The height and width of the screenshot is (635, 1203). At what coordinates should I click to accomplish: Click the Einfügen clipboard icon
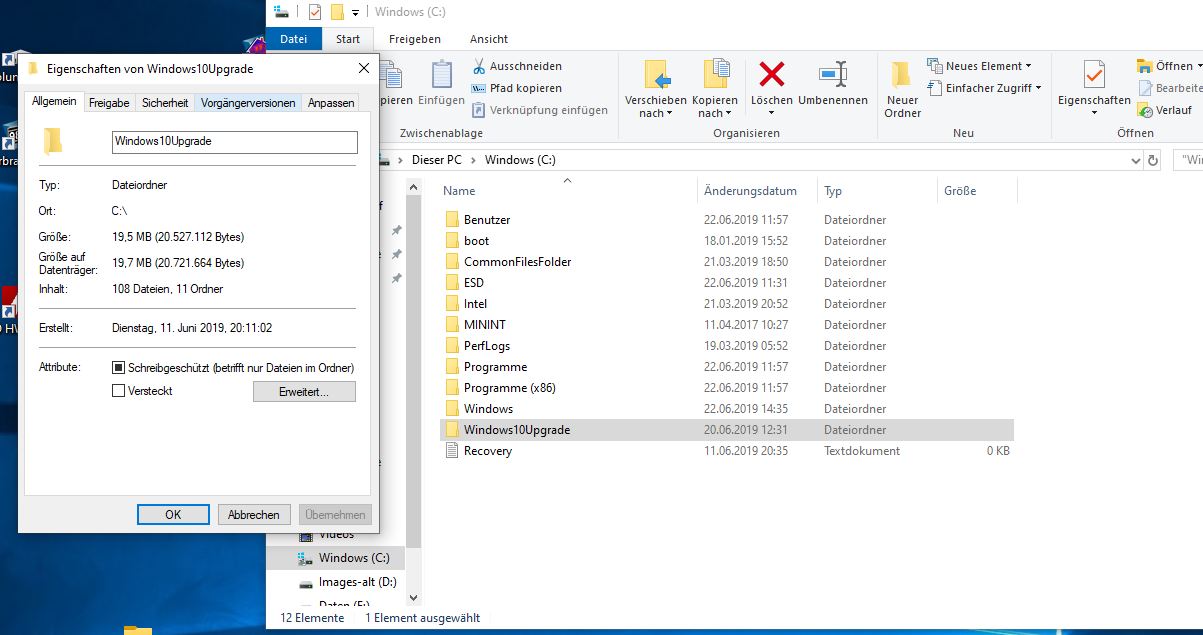click(441, 75)
